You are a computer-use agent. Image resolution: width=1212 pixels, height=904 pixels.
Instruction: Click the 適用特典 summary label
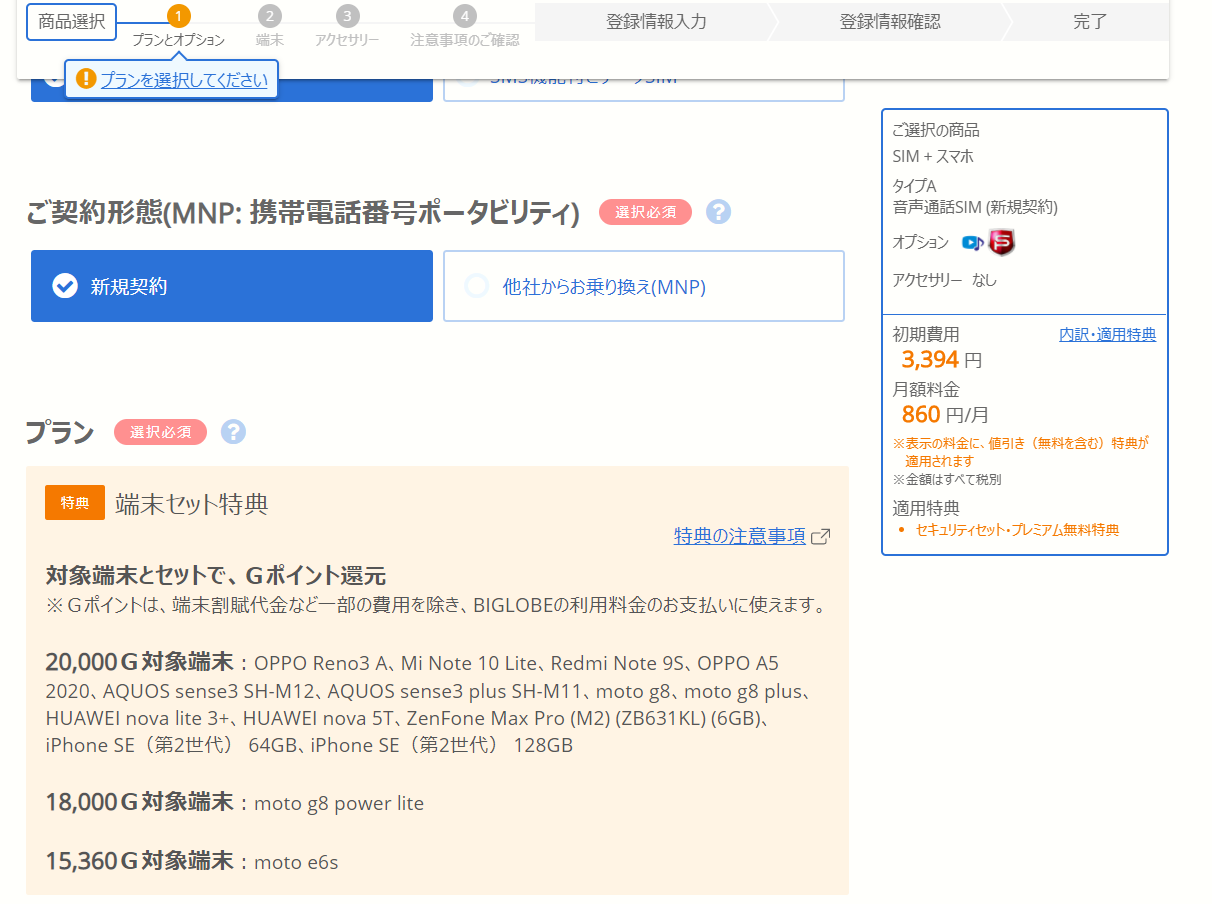925,507
